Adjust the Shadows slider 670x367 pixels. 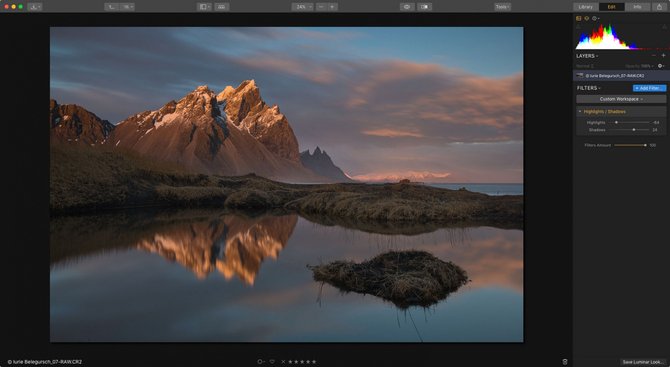(x=634, y=130)
